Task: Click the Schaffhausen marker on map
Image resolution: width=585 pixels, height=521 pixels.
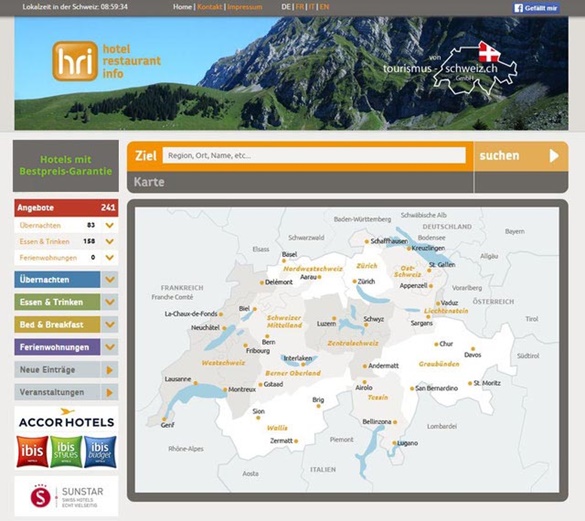Action: pos(367,241)
